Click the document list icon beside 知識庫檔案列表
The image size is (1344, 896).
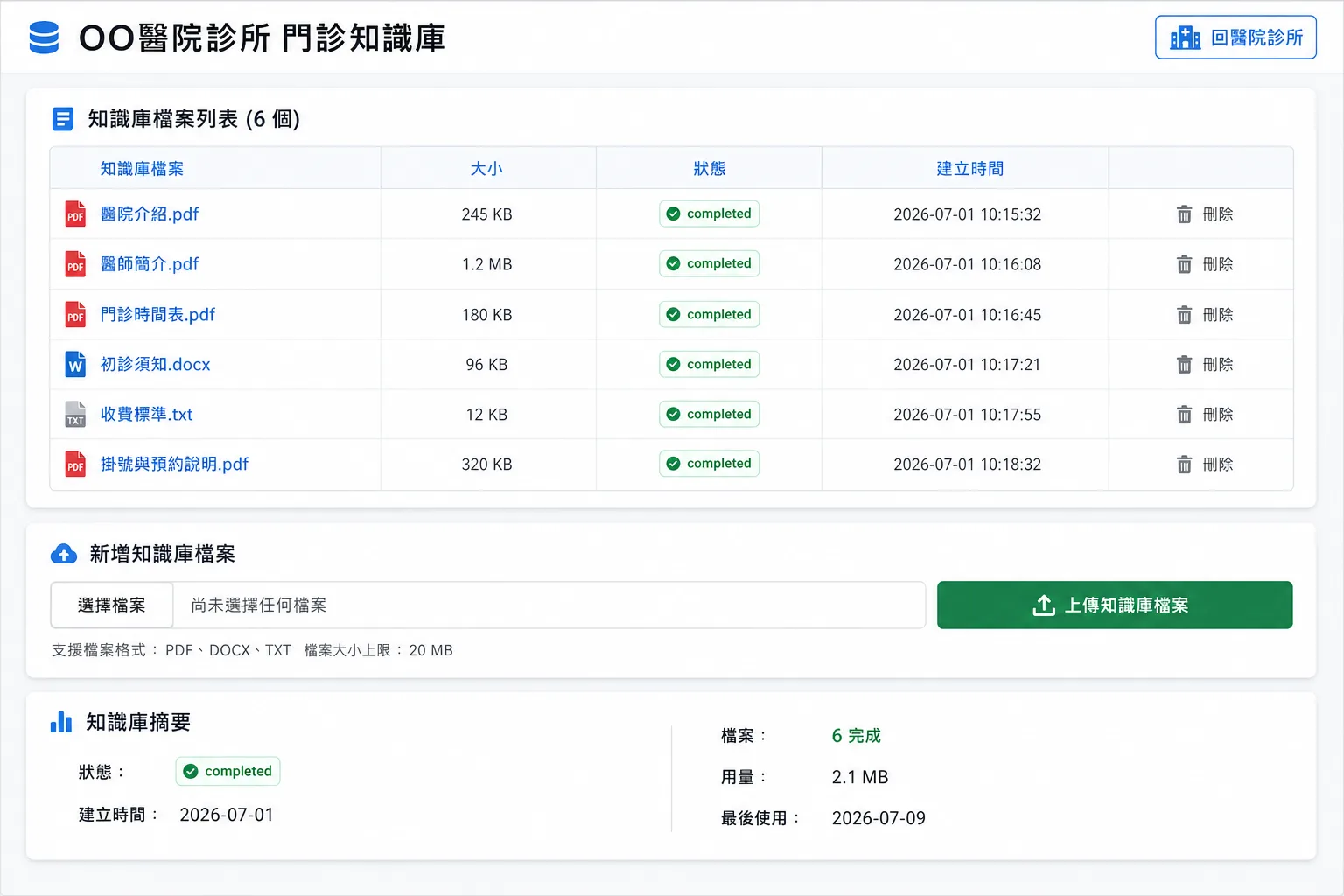click(63, 119)
